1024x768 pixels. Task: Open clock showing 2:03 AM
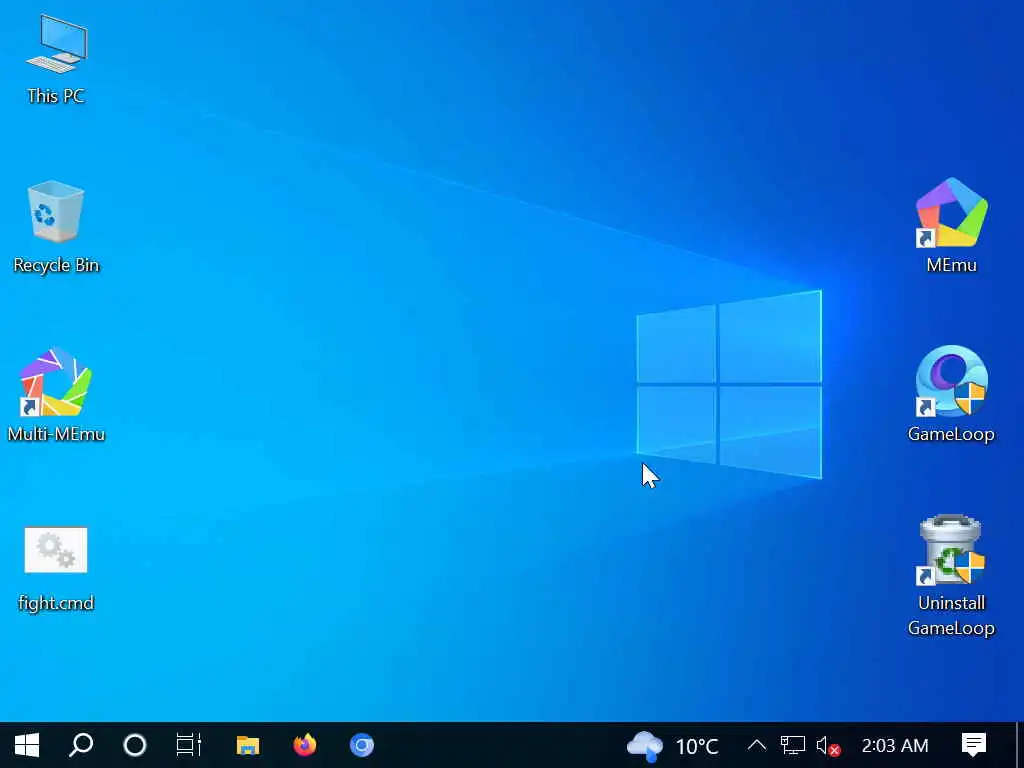(x=895, y=745)
